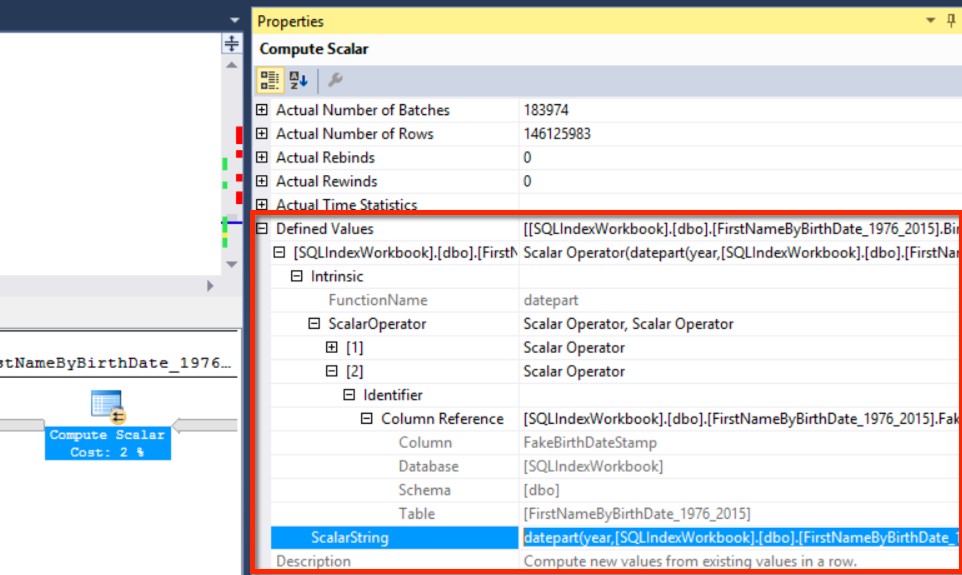Pin the Properties window
Viewport: 962px width, 575px height.
click(950, 21)
